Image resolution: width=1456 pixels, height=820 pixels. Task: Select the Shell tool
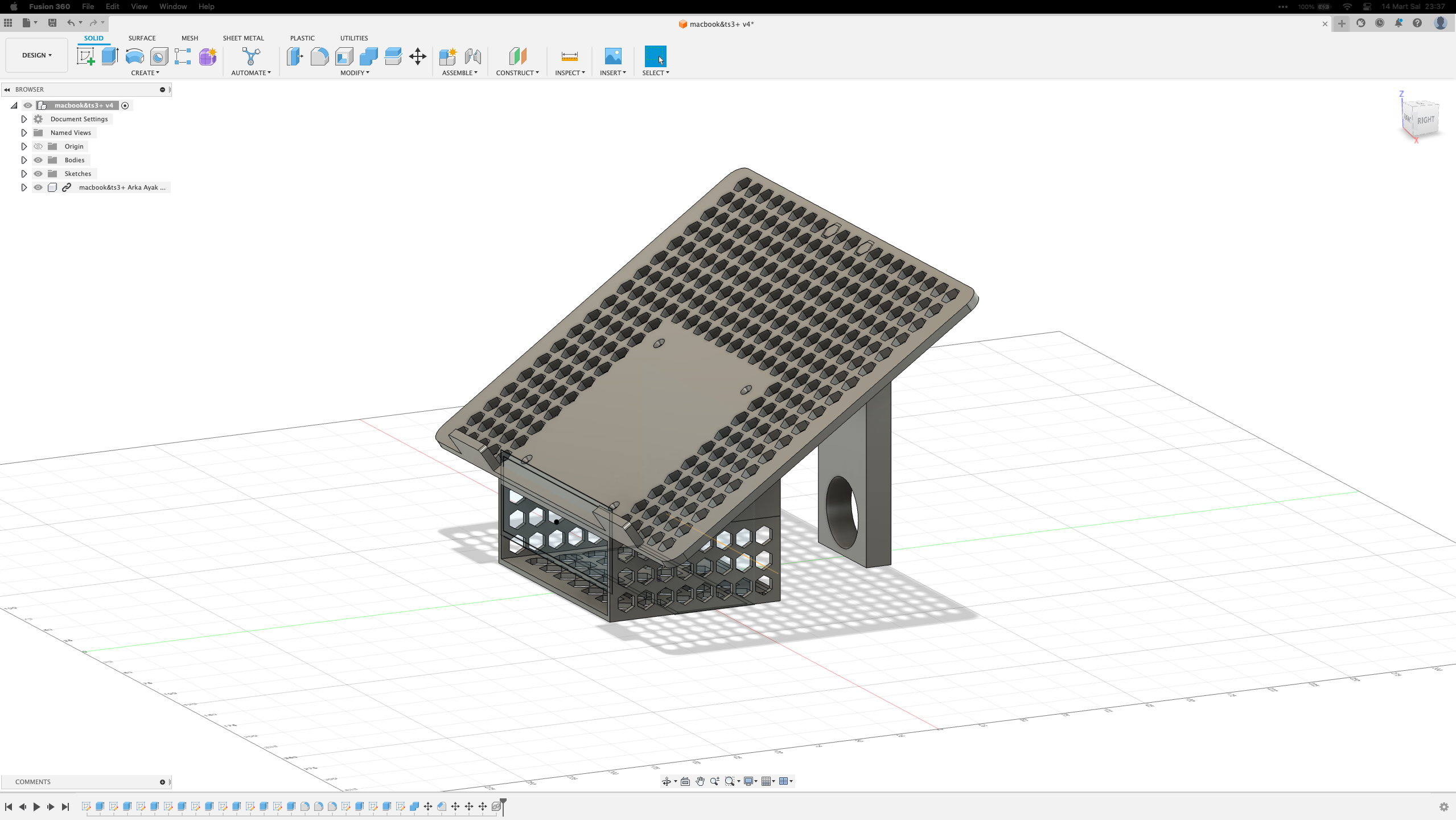[344, 56]
